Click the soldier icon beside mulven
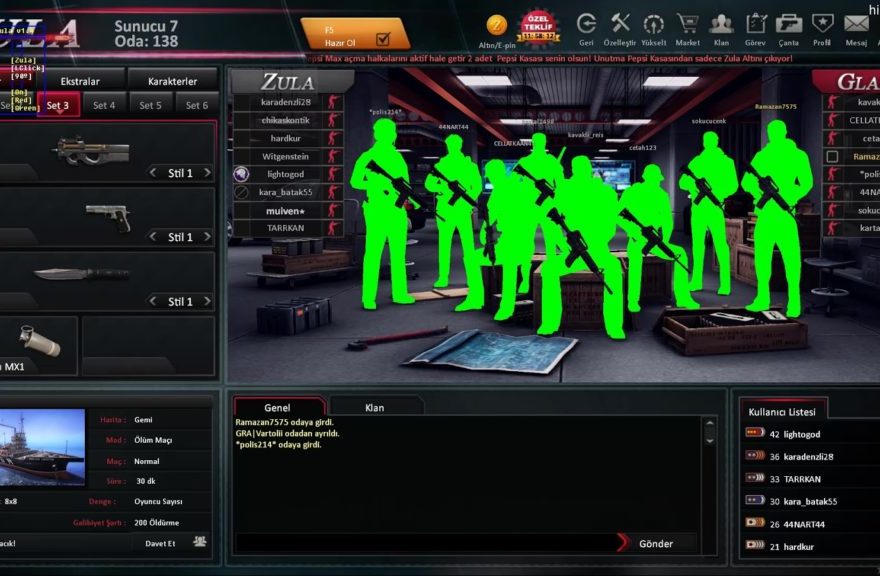The width and height of the screenshot is (880, 576). (x=333, y=211)
